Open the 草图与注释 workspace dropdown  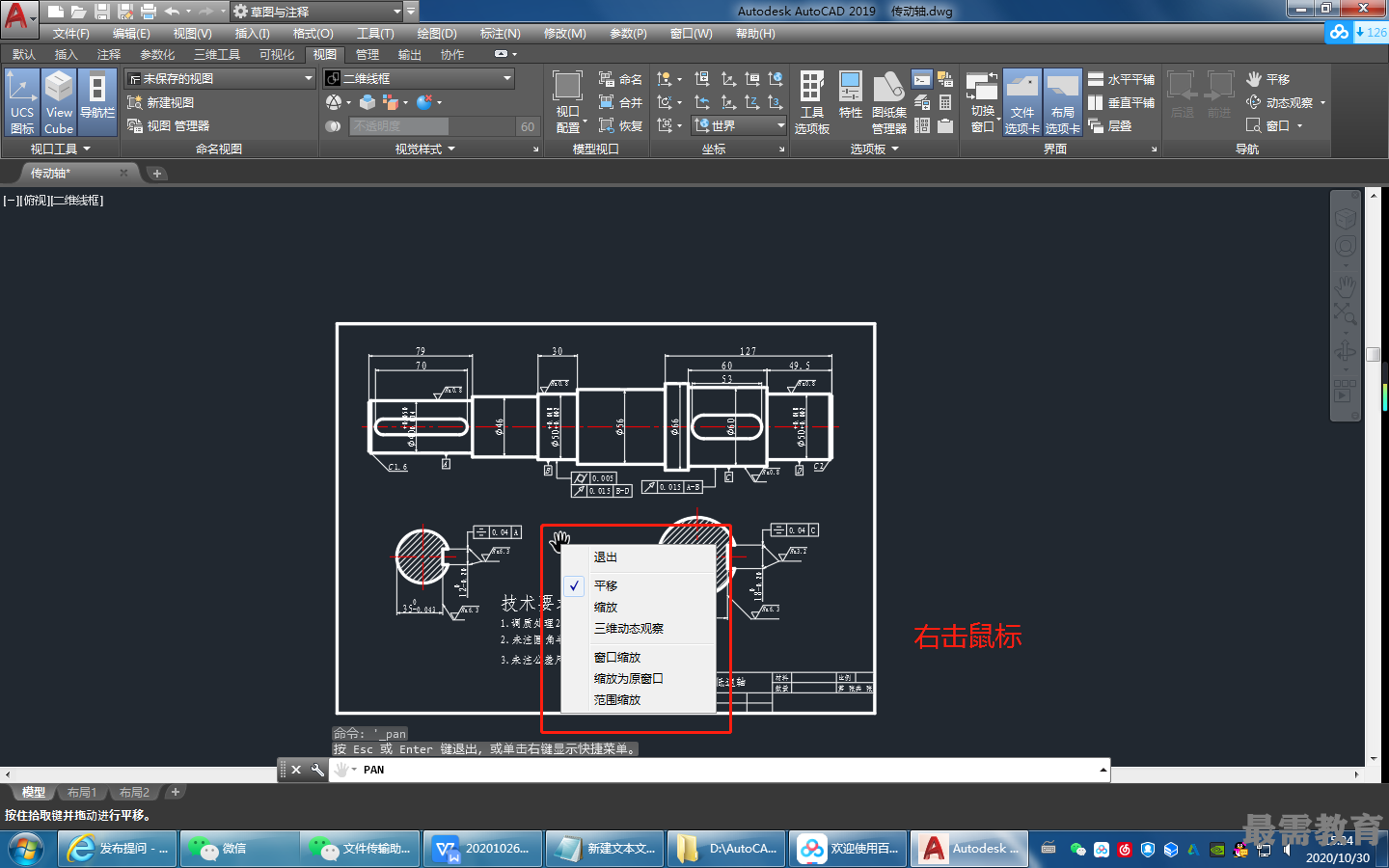316,12
